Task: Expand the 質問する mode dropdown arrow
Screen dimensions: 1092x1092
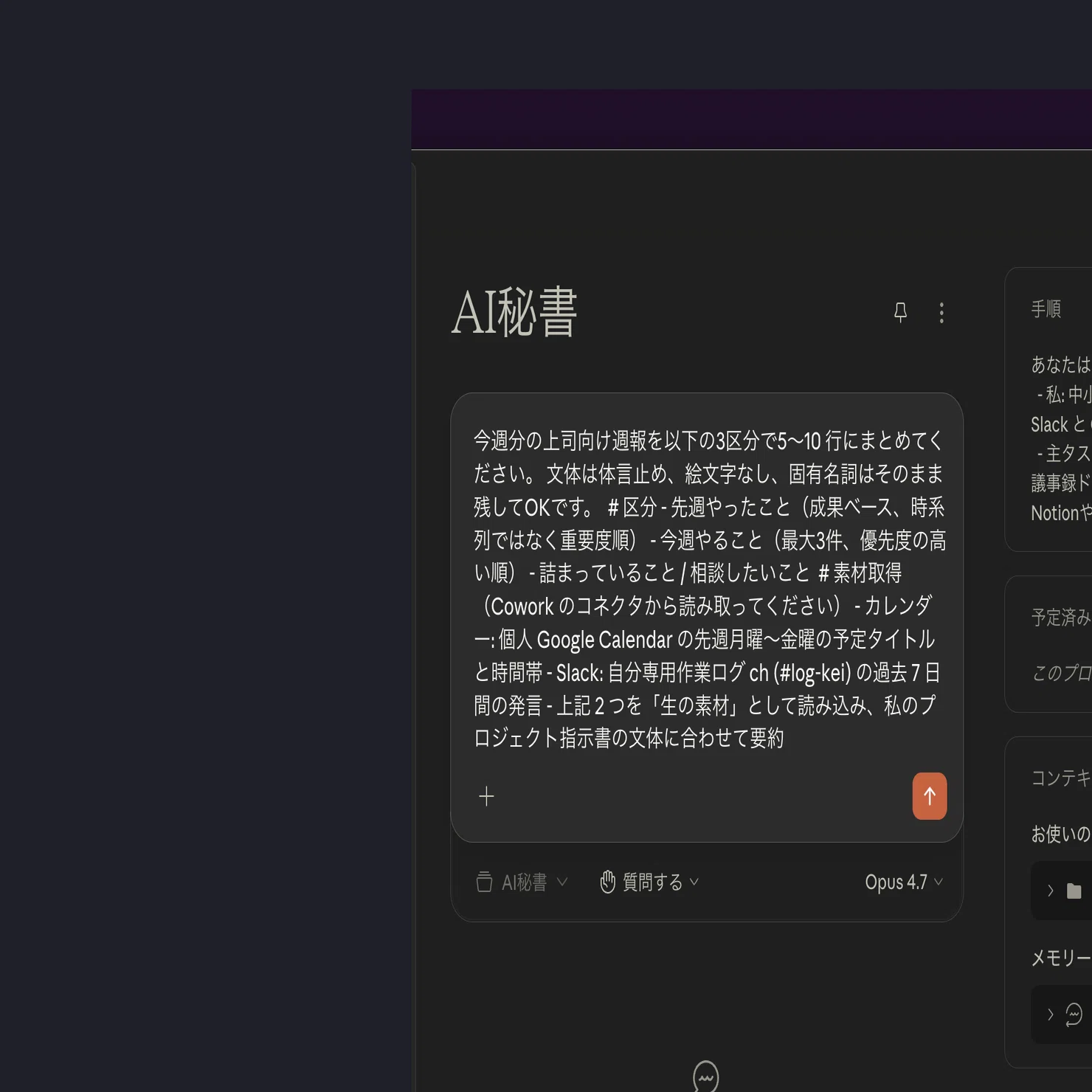Action: 694,882
